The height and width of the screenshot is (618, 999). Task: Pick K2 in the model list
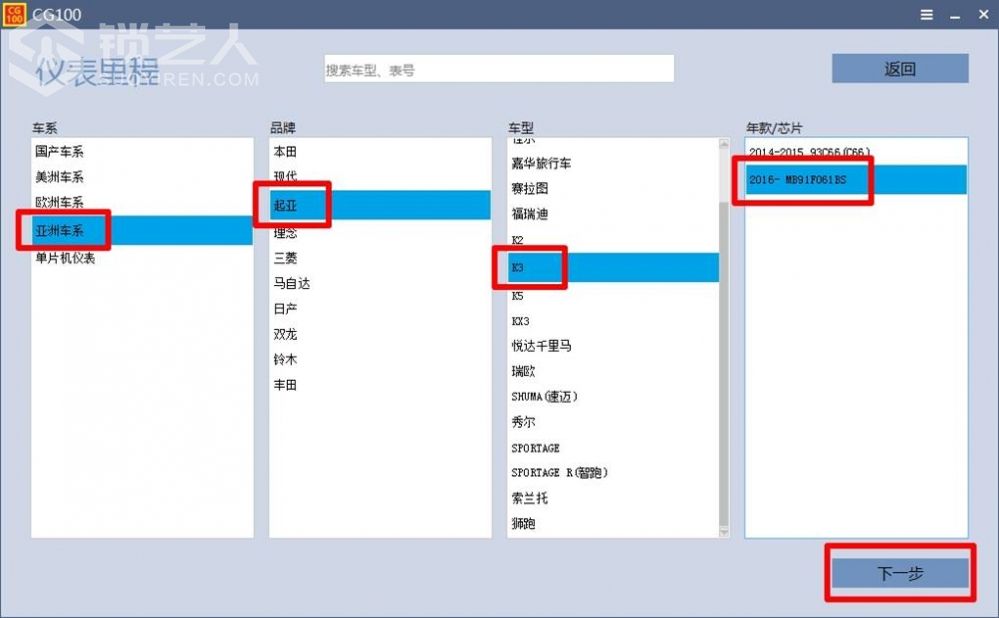click(x=613, y=240)
